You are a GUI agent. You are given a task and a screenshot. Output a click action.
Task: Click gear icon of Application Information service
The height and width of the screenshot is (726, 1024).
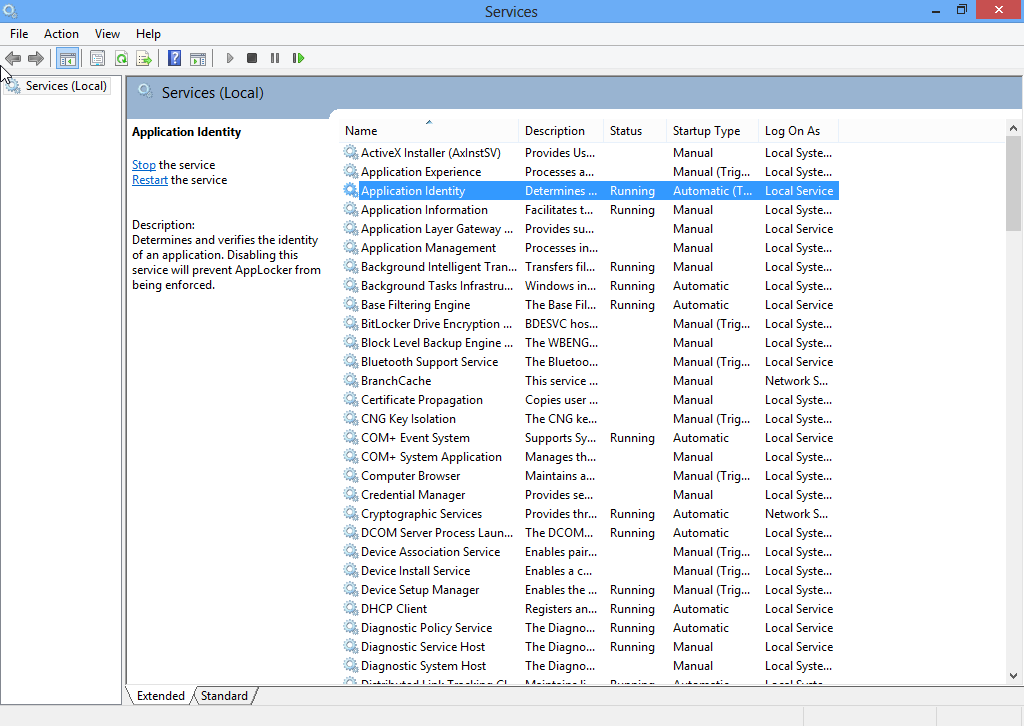[x=351, y=209]
